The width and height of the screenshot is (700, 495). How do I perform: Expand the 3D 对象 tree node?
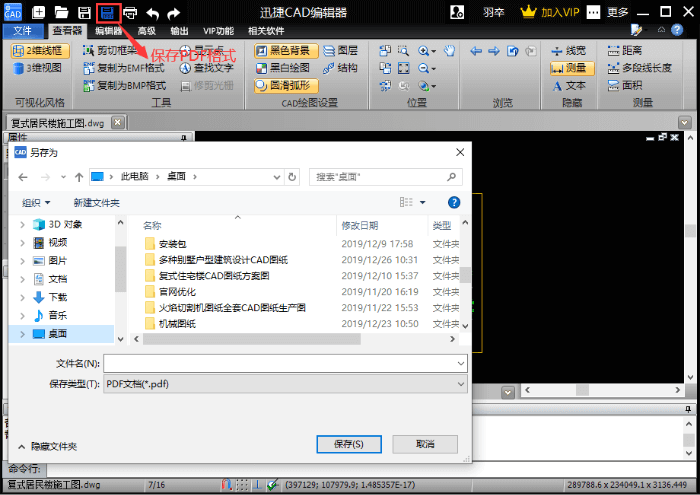click(22, 225)
